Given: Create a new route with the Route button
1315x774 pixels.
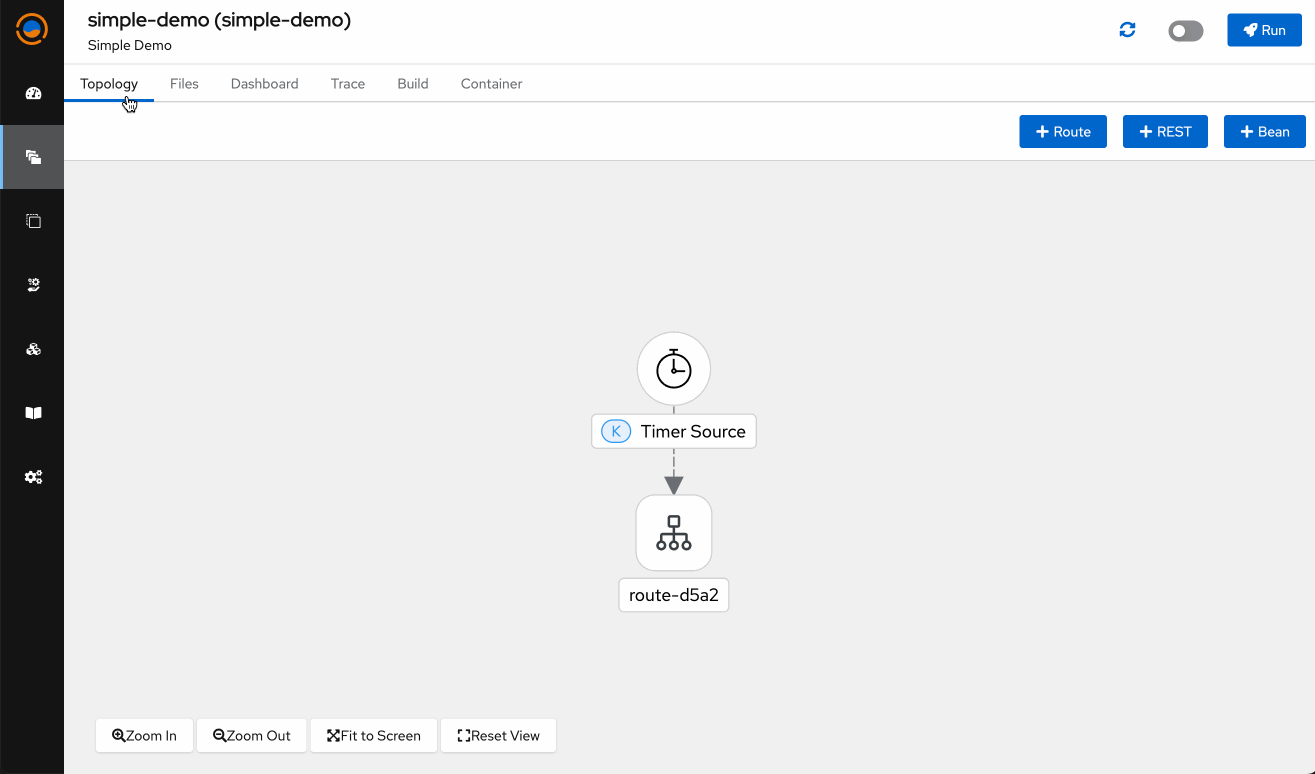Looking at the screenshot, I should tap(1062, 131).
